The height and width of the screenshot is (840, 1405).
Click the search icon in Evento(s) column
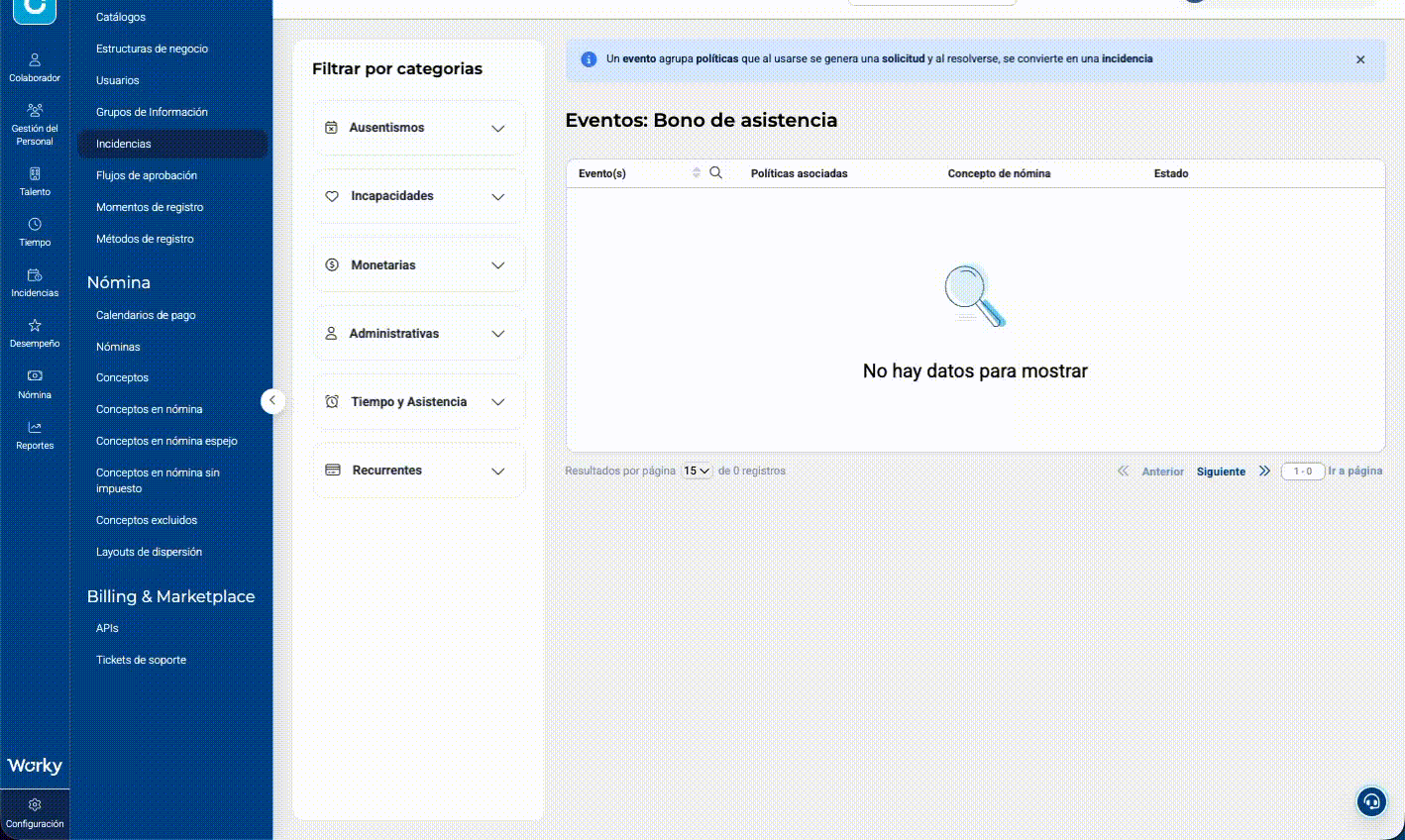pyautogui.click(x=716, y=172)
